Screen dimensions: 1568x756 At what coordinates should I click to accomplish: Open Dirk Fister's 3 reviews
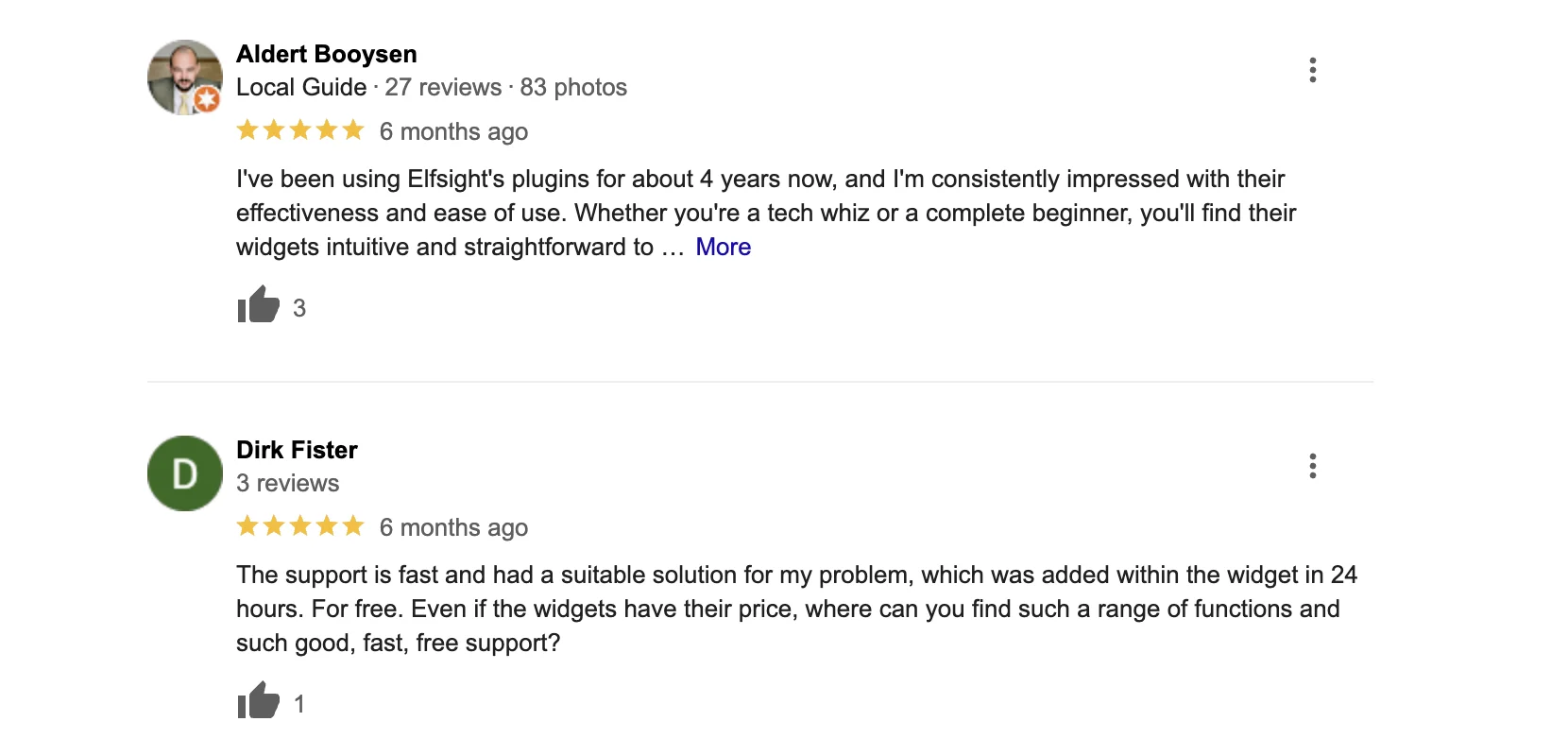(x=287, y=483)
